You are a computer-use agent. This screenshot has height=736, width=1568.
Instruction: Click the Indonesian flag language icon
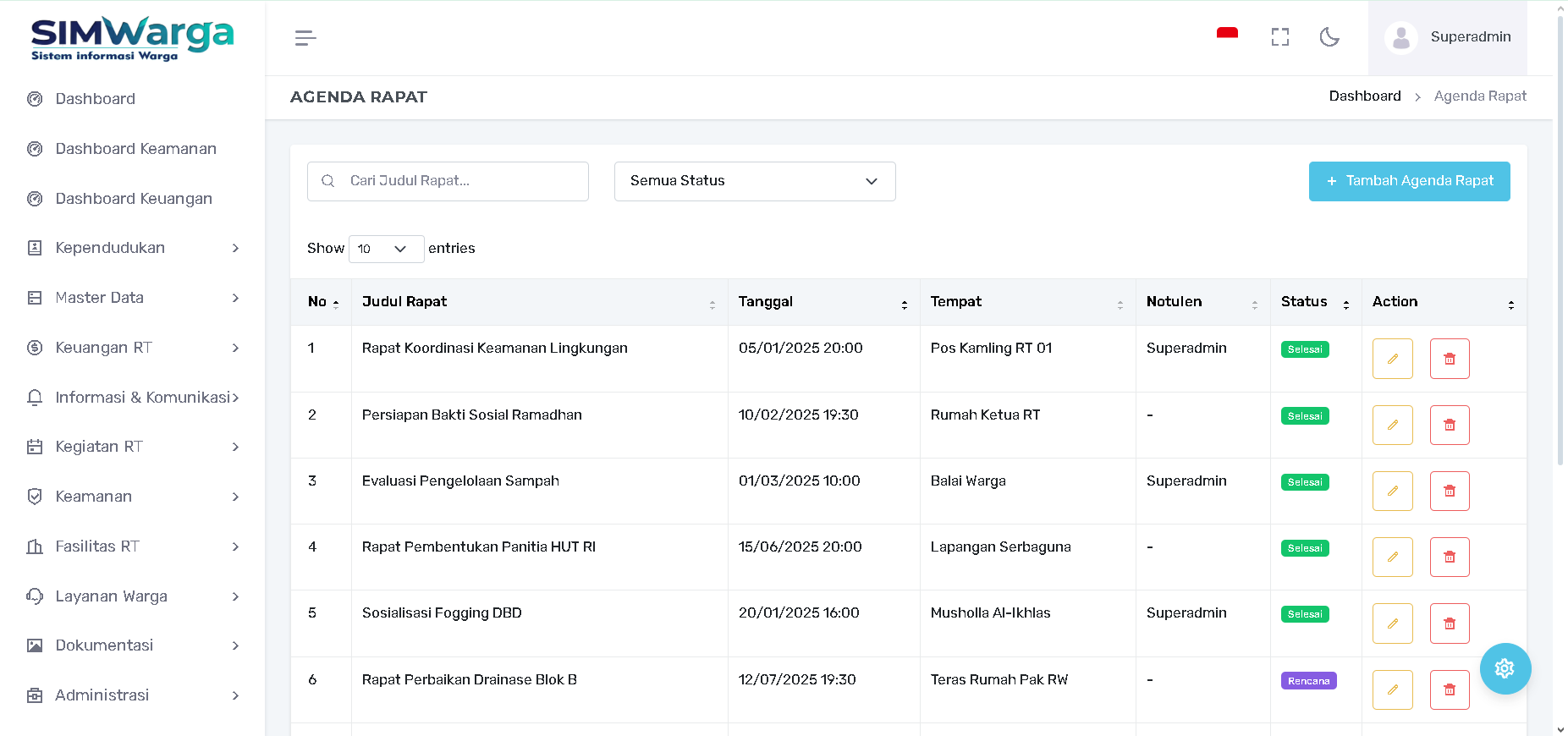[x=1227, y=35]
